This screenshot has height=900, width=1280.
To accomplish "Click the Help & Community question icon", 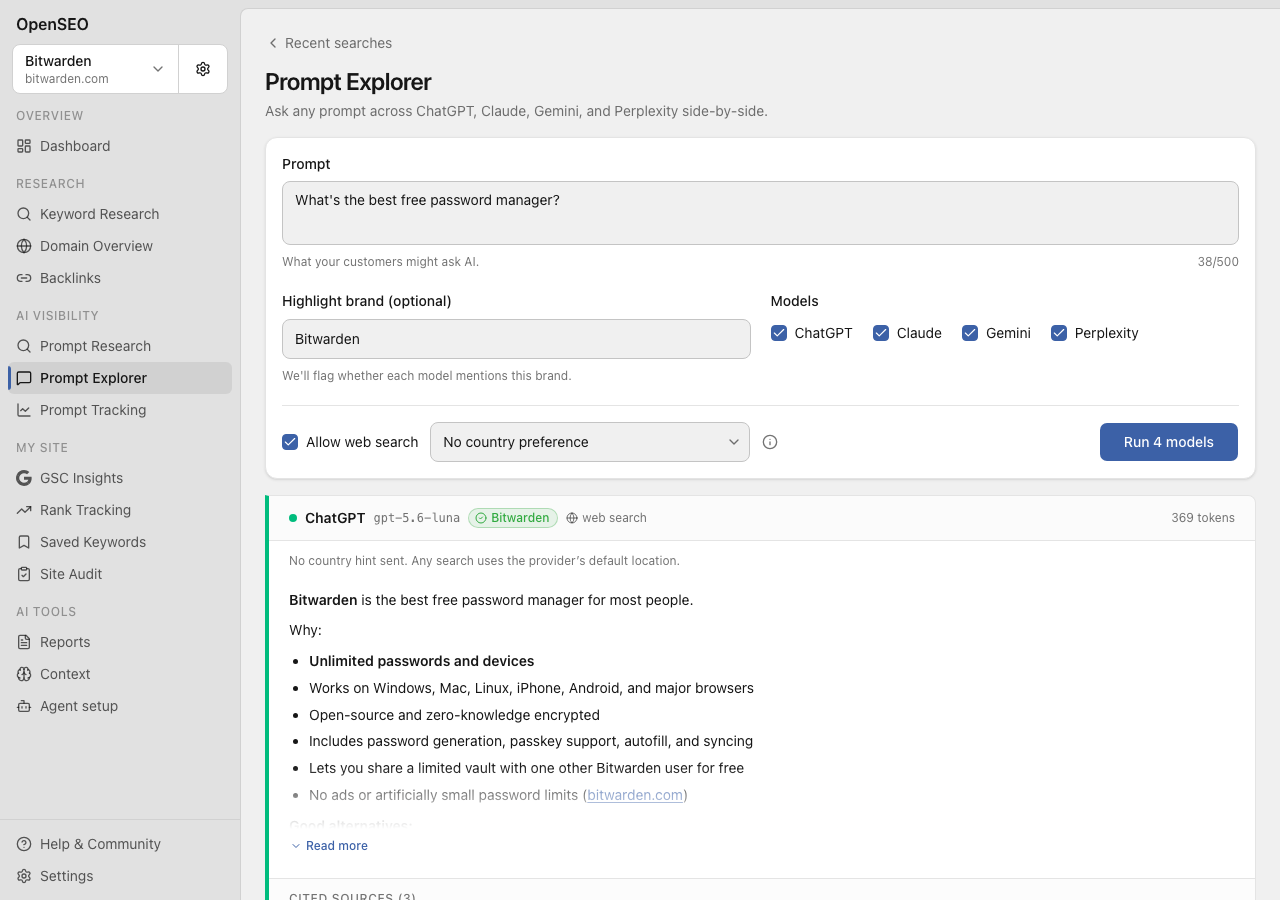I will [x=24, y=844].
